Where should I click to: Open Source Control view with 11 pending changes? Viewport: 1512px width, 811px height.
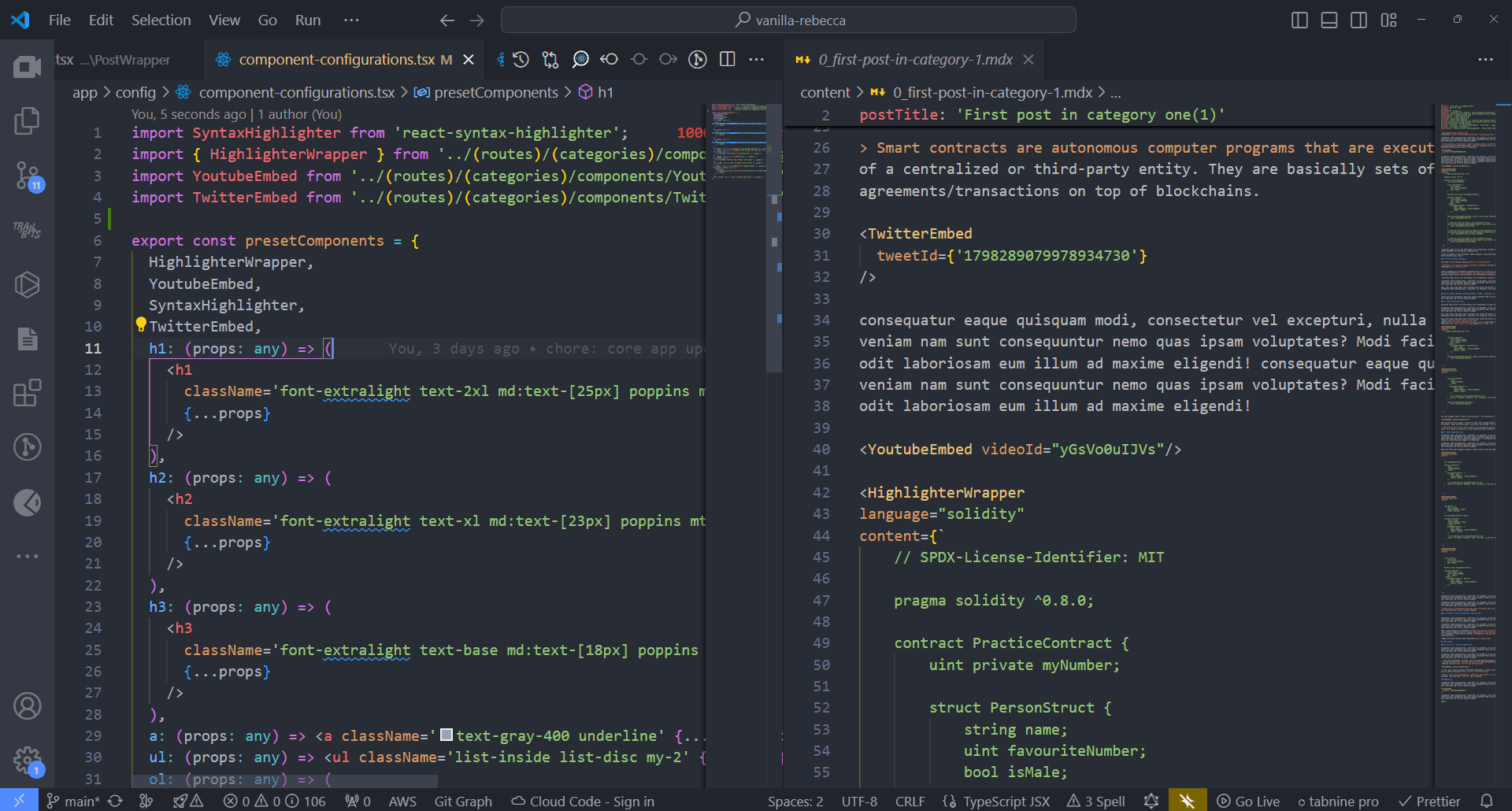pyautogui.click(x=27, y=176)
